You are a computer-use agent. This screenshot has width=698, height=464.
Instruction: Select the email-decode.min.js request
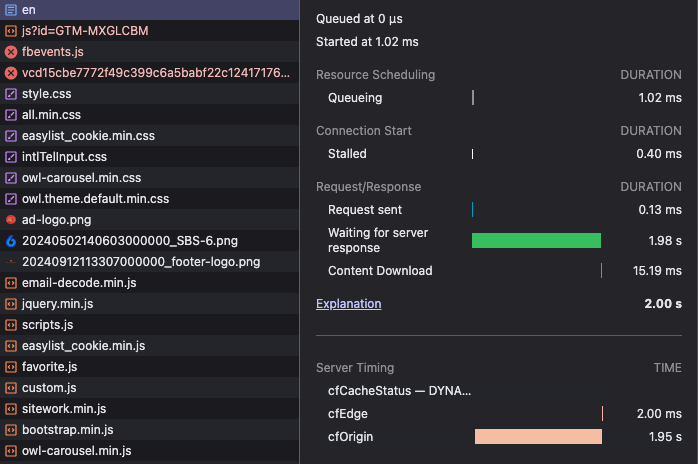pos(79,283)
